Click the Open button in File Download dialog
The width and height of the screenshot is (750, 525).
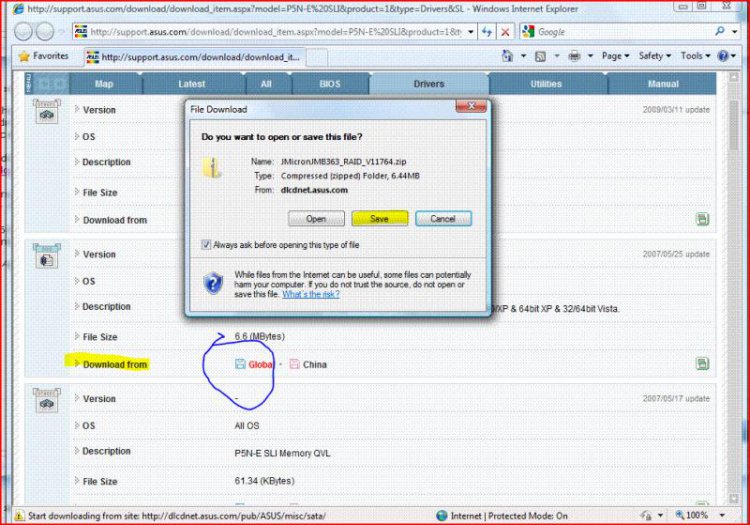[x=316, y=219]
